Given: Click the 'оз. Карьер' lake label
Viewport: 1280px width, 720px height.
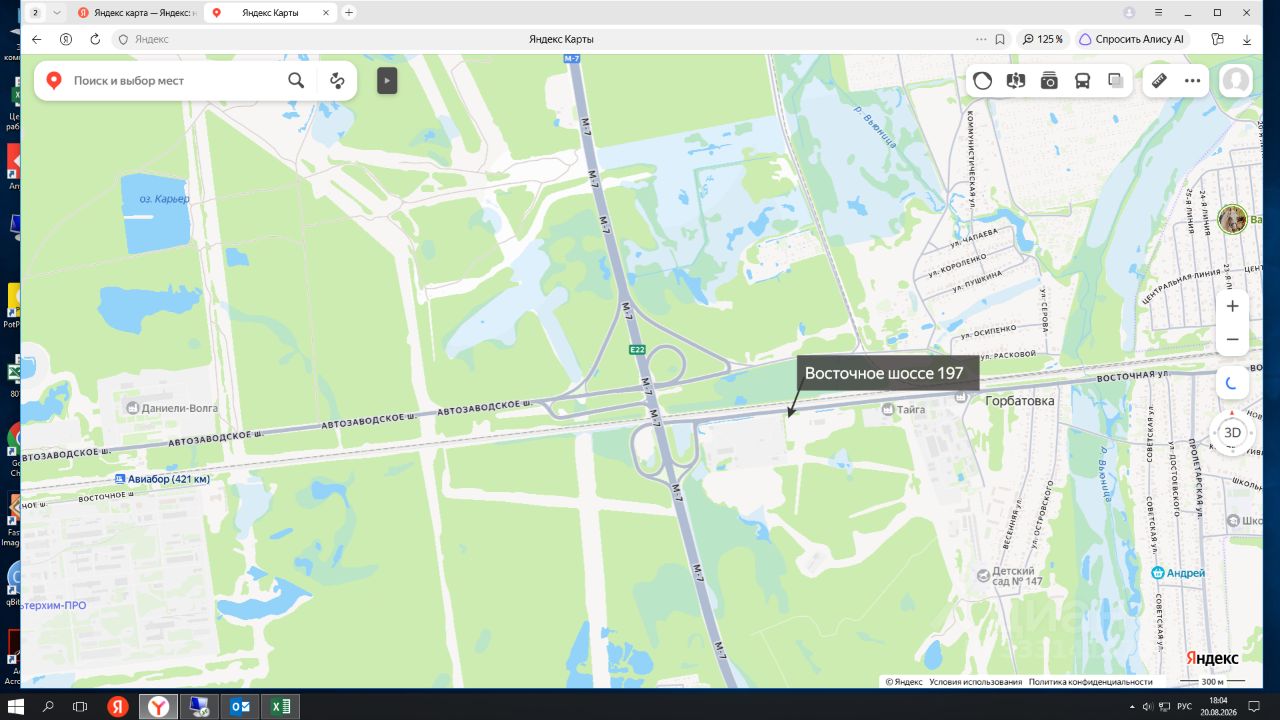Looking at the screenshot, I should tap(165, 199).
